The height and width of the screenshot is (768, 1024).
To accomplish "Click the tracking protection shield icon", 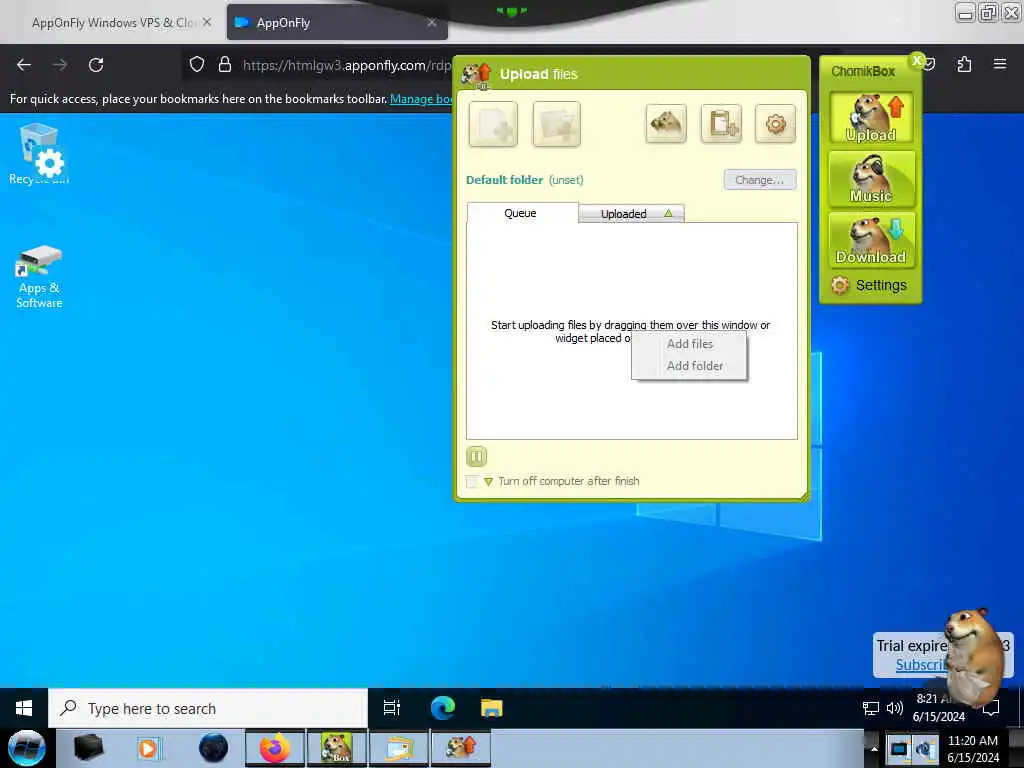I will pos(197,64).
